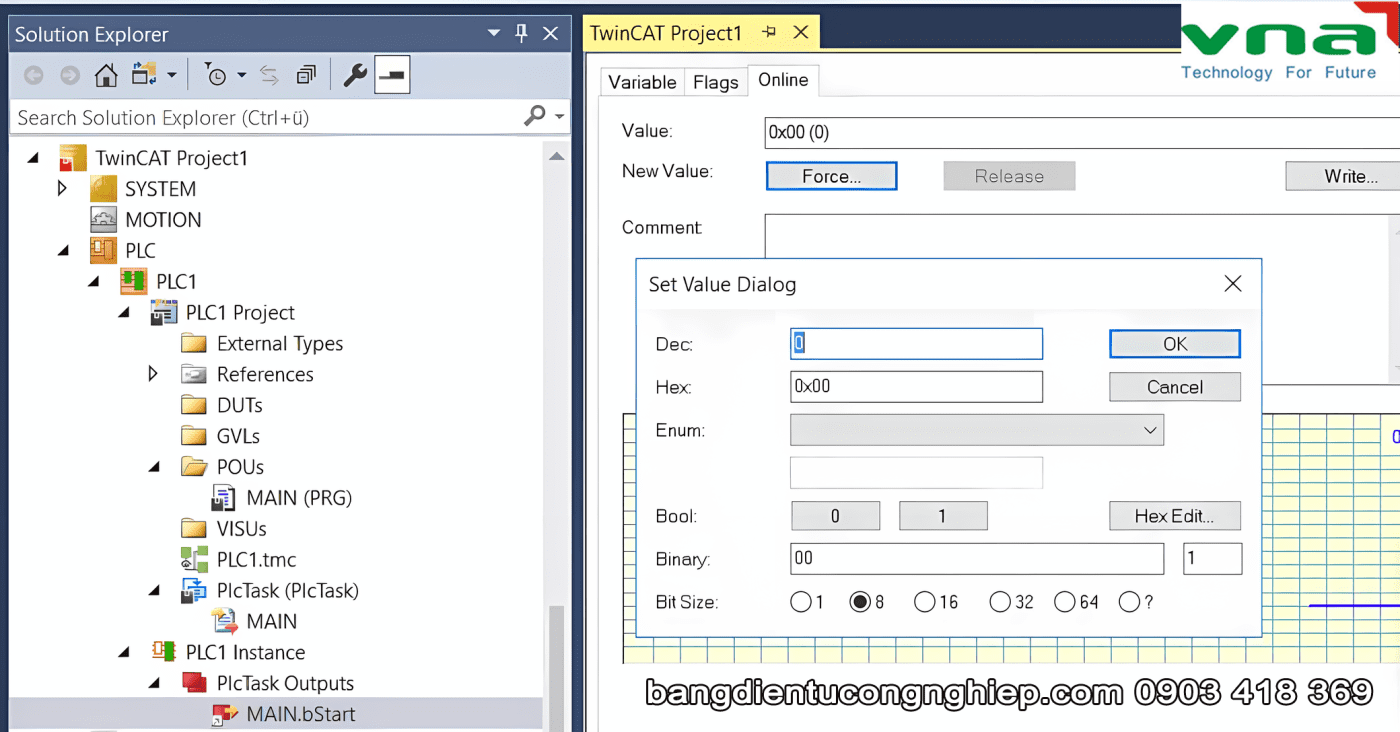Image resolution: width=1400 pixels, height=732 pixels.
Task: Collapse the PLC tree node
Action: pos(63,251)
